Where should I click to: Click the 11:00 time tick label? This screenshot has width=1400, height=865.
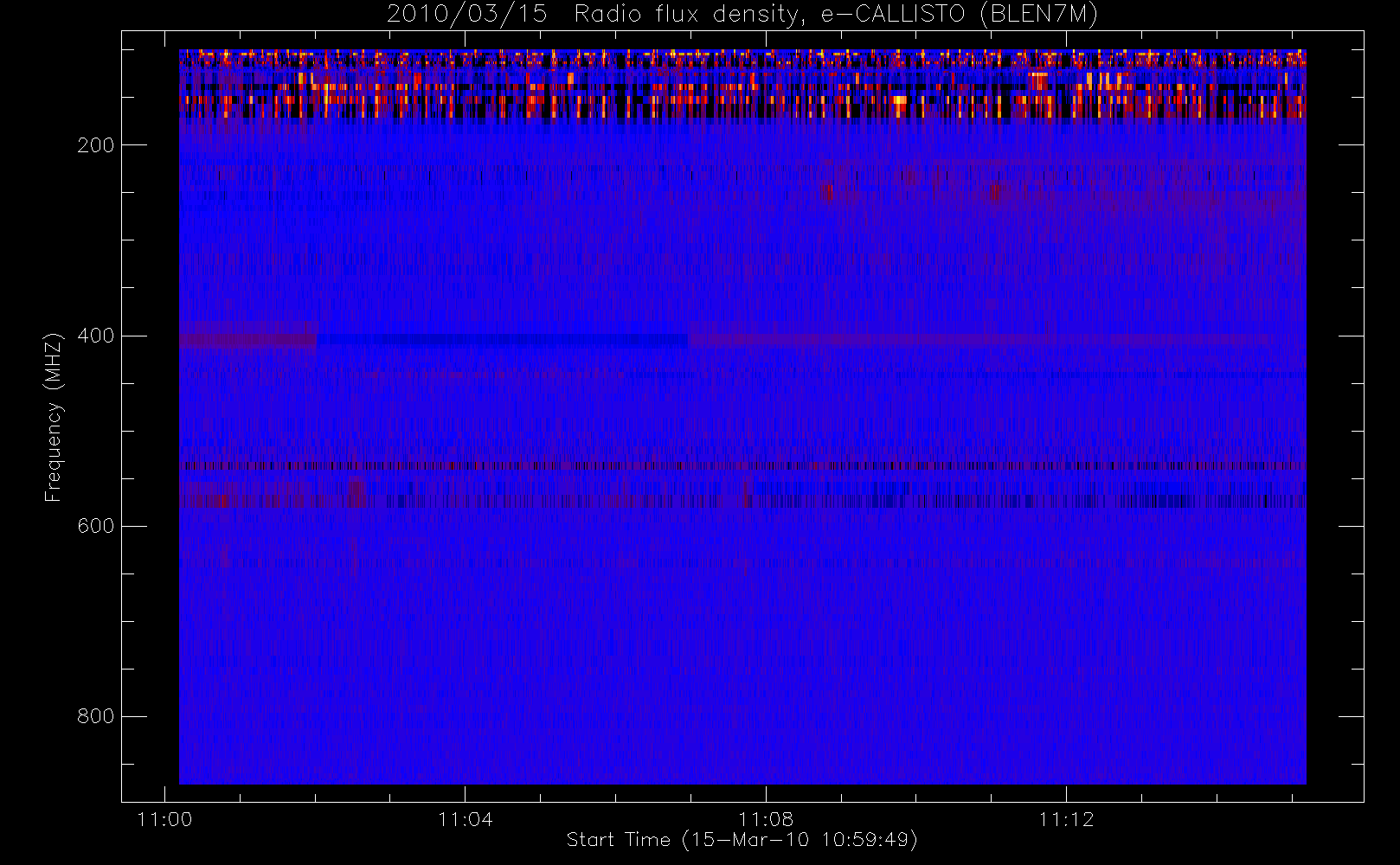tap(164, 819)
